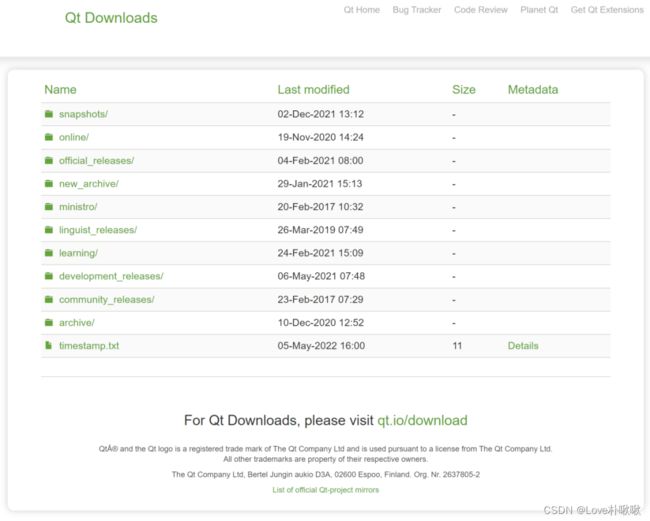The height and width of the screenshot is (521, 650).
Task: Open the online/ directory link
Action: click(74, 137)
